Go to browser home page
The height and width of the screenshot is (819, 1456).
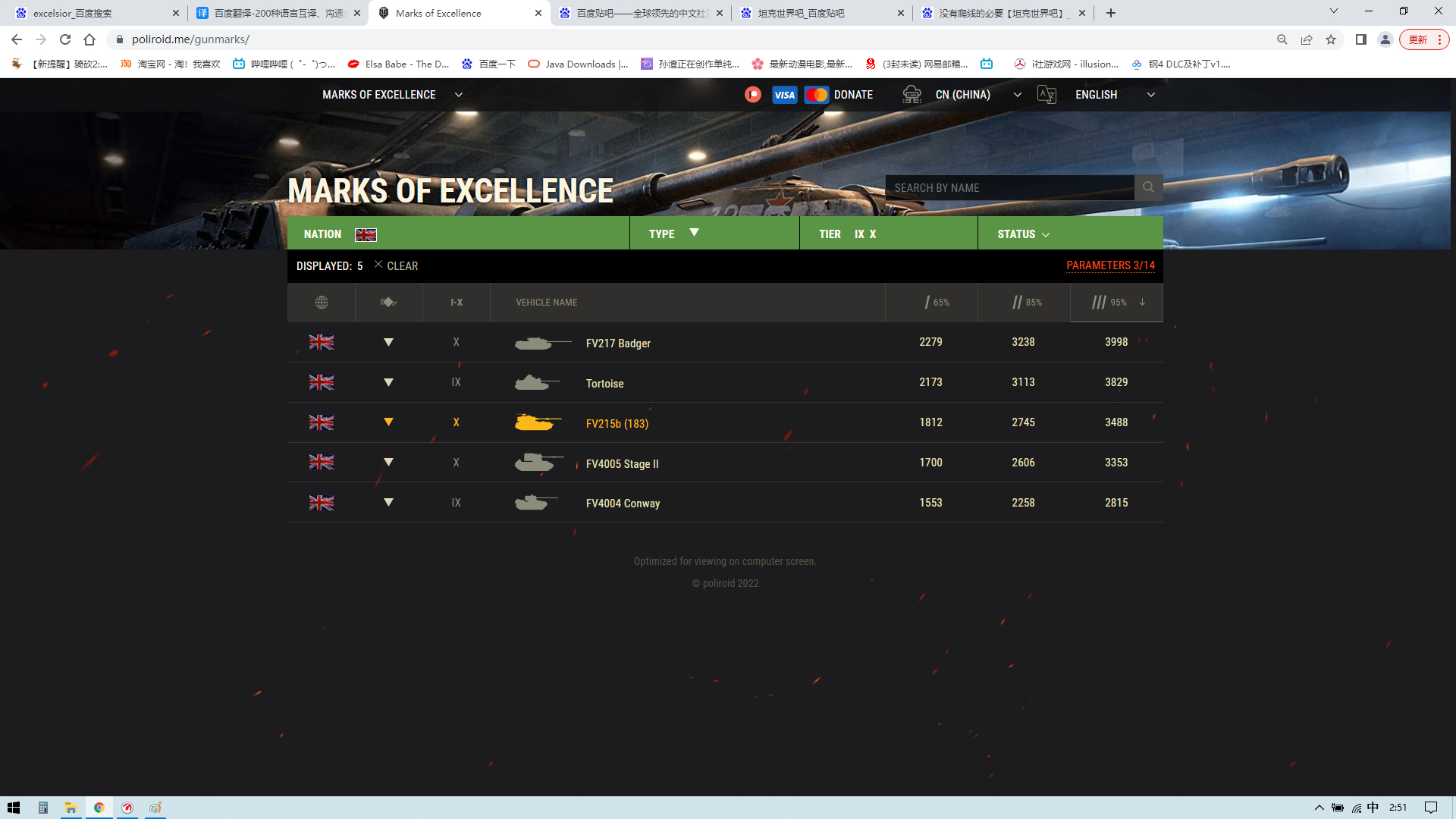click(89, 39)
